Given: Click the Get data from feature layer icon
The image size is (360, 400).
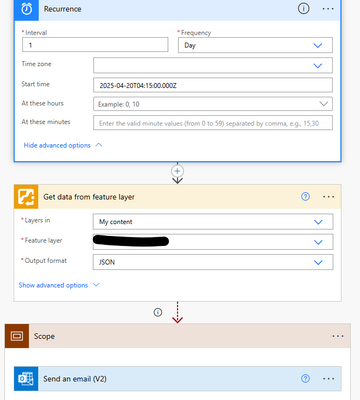Looking at the screenshot, I should pyautogui.click(x=26, y=197).
